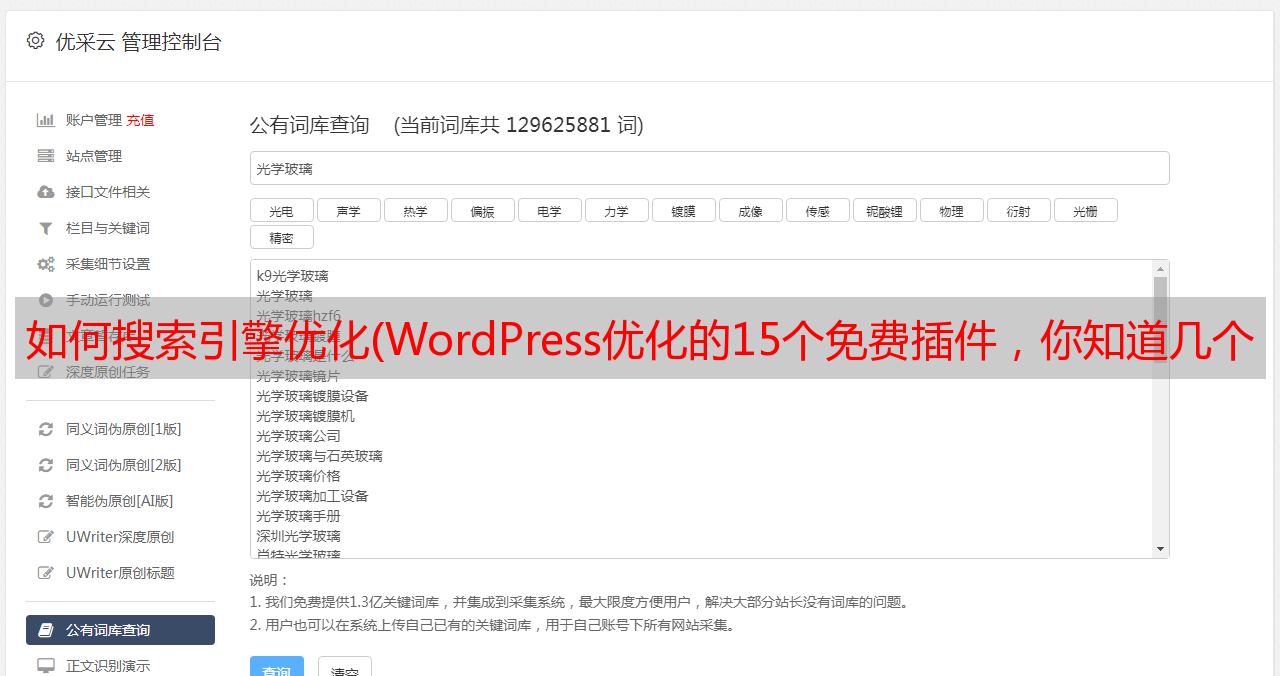
Task: Click the 精密 tag button
Action: pos(282,237)
